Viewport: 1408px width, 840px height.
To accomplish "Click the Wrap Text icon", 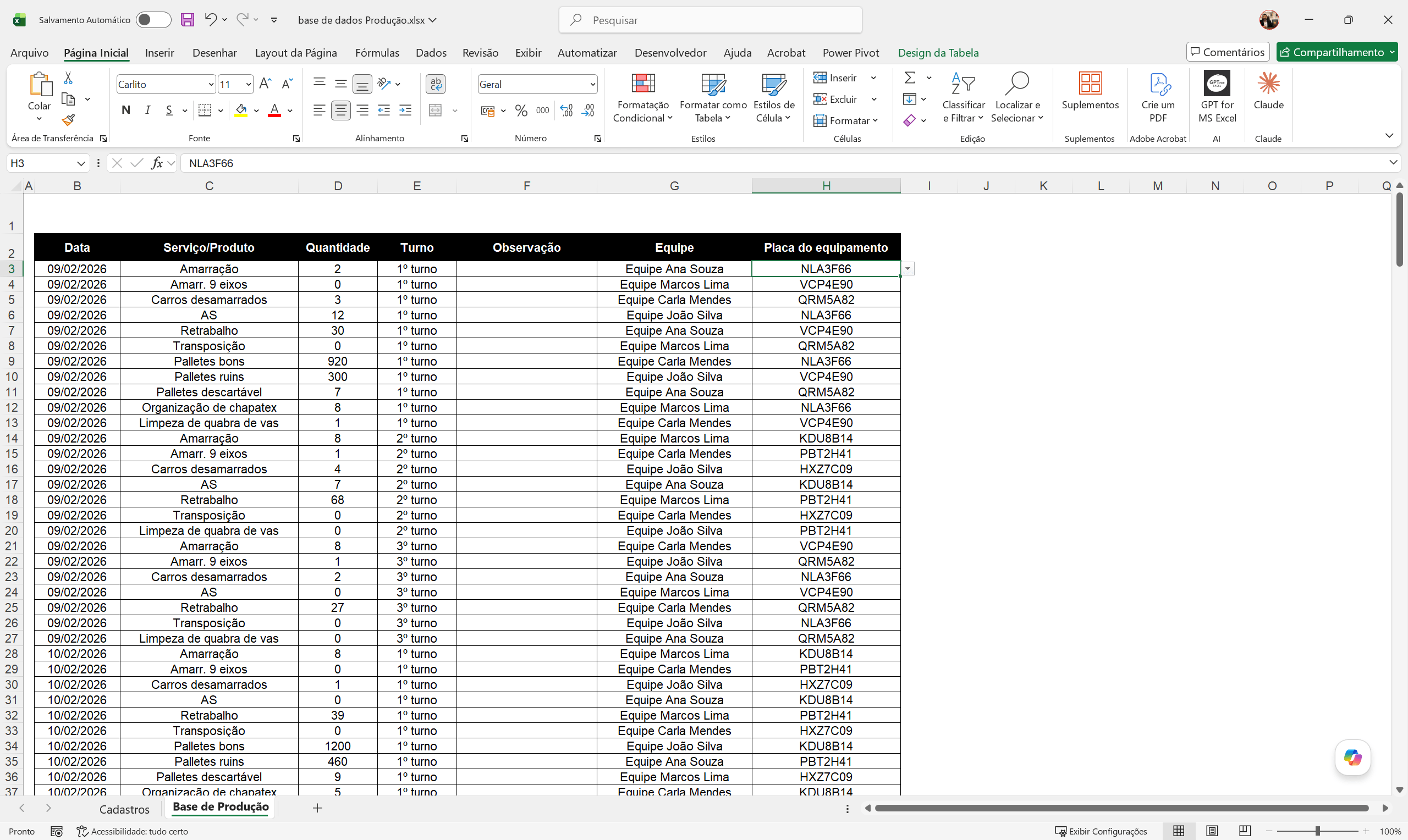I will pos(436,84).
